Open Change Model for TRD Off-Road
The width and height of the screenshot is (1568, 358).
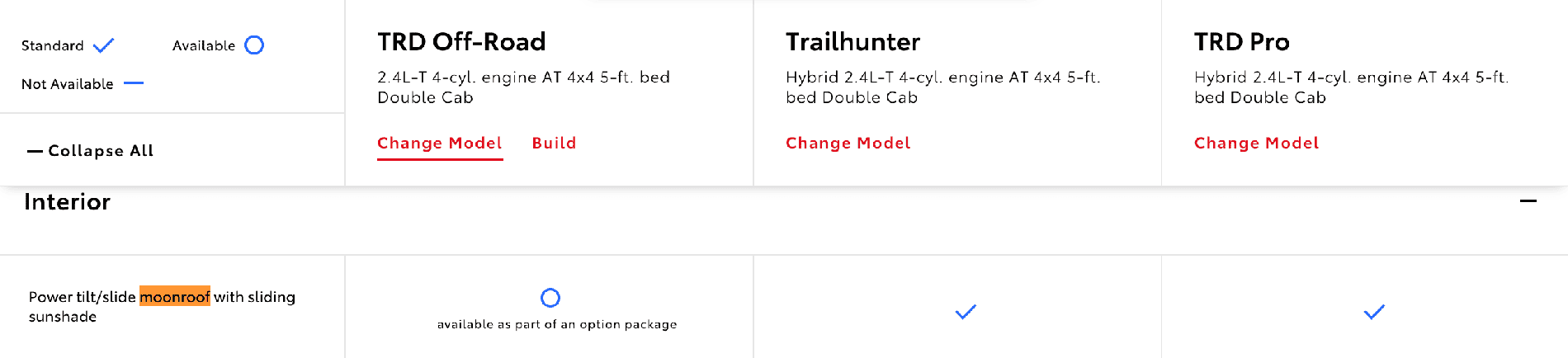tap(440, 144)
